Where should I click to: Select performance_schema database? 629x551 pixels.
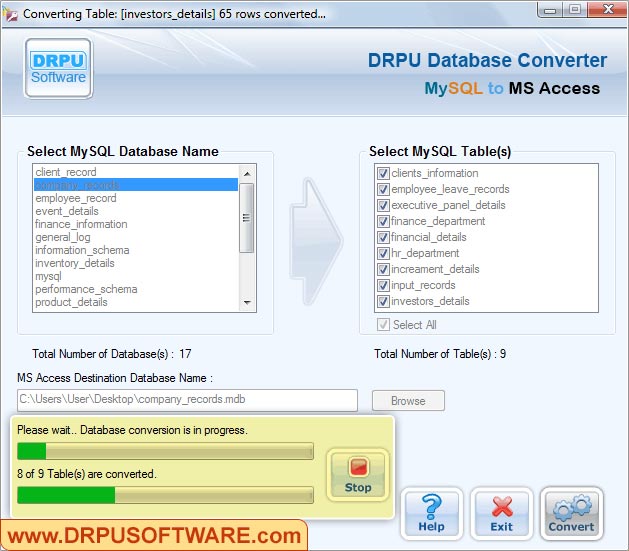click(136, 289)
